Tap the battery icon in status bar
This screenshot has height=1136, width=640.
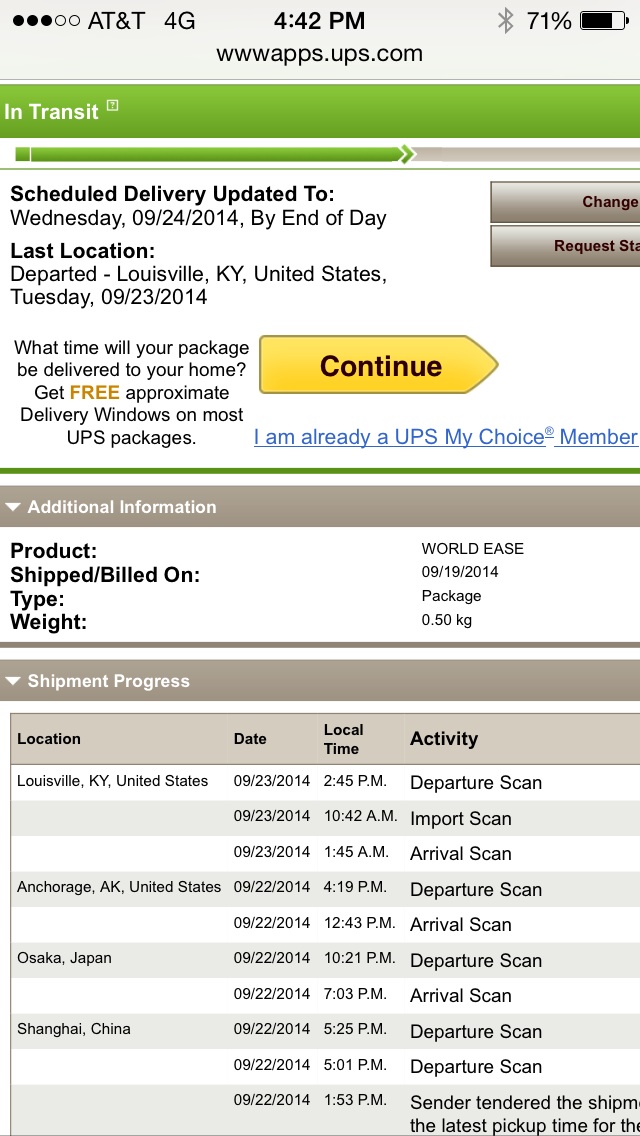point(604,21)
